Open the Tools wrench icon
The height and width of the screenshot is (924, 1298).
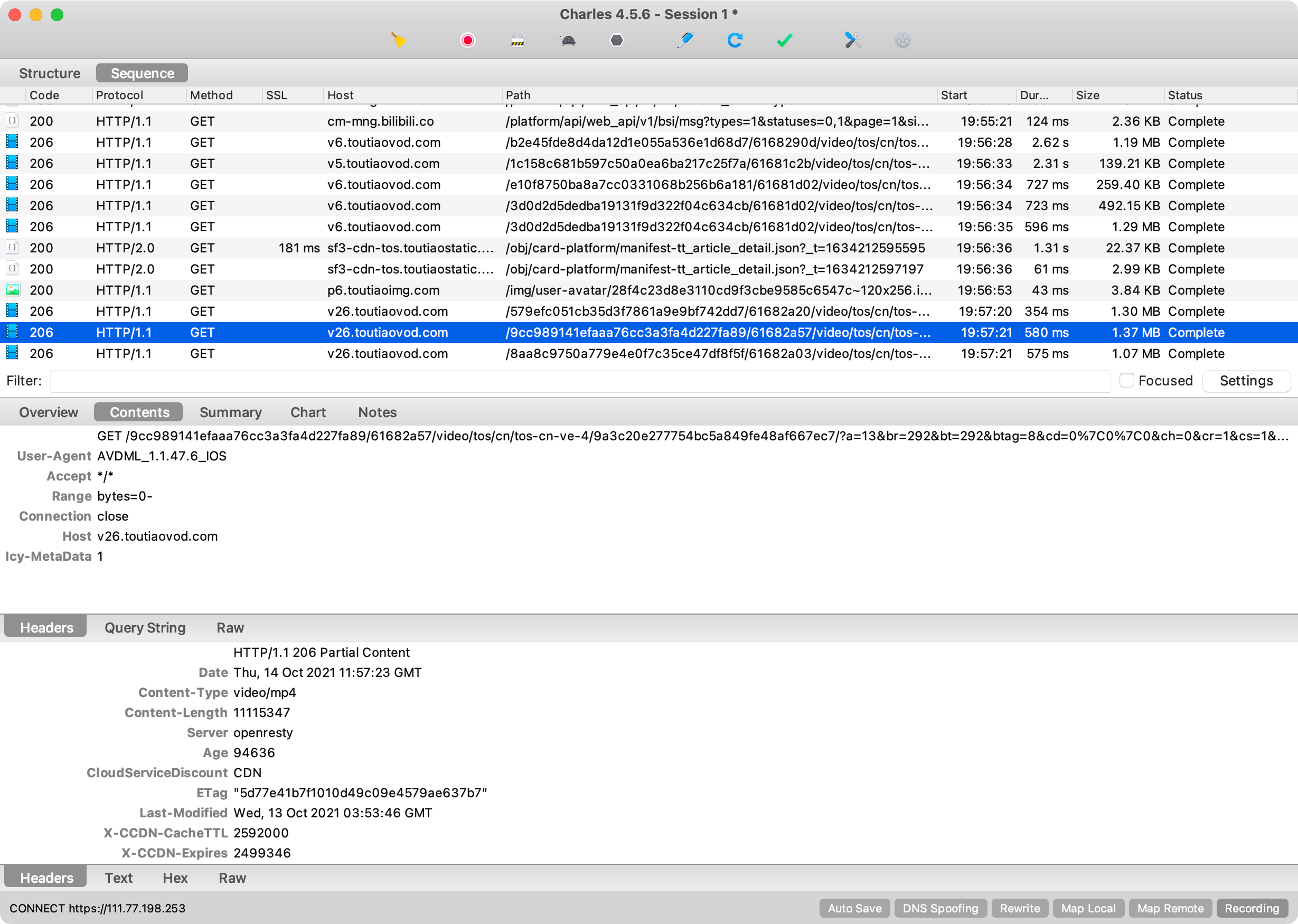point(852,41)
